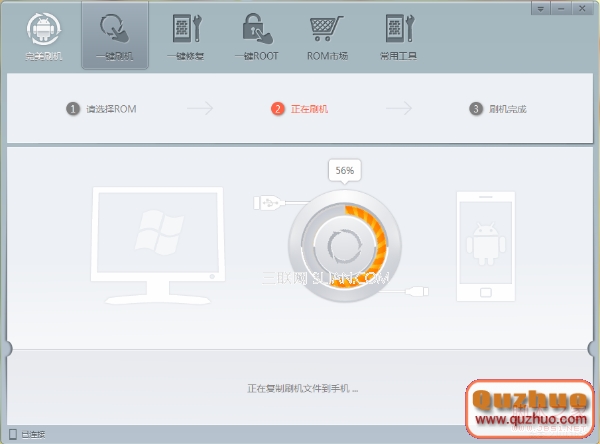Open the ROM市场 shopping cart tab
The height and width of the screenshot is (444, 600).
pyautogui.click(x=327, y=37)
